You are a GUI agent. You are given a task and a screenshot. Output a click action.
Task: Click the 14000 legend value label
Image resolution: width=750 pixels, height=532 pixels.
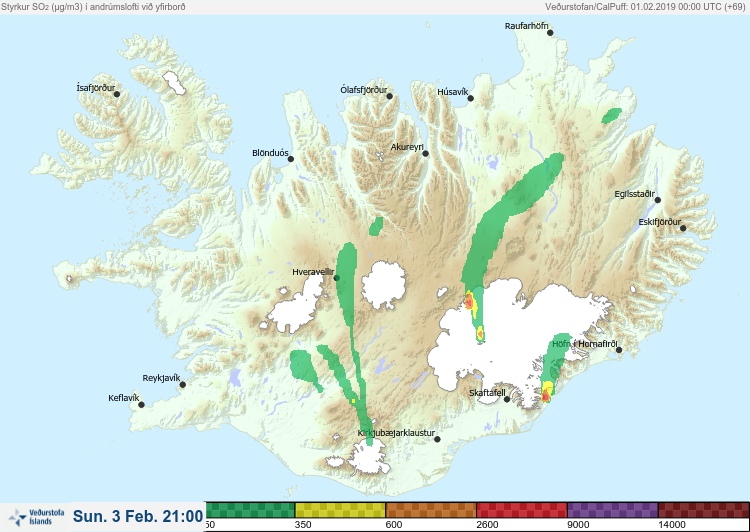coord(672,525)
